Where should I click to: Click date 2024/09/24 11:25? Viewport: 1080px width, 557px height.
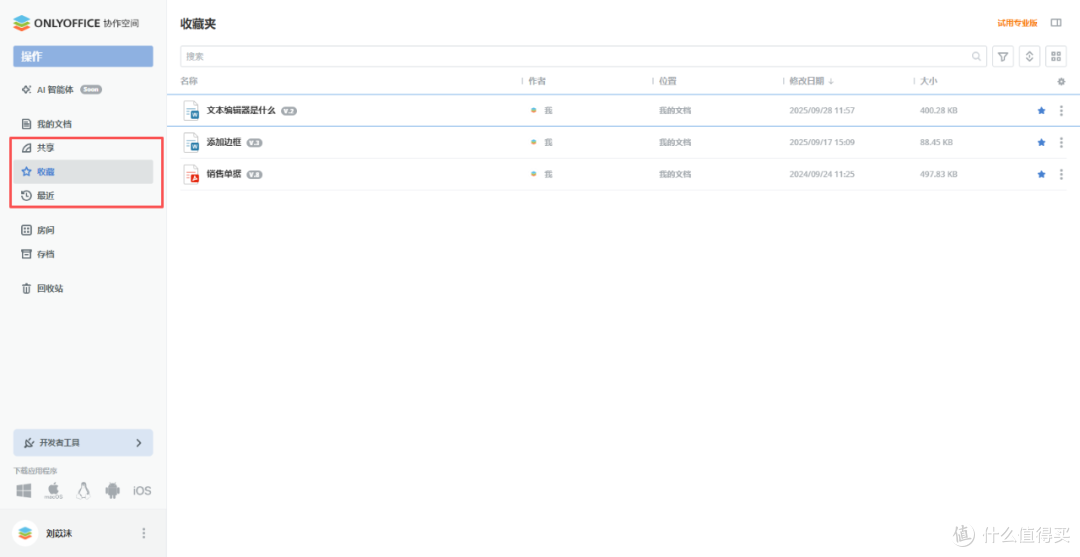822,174
